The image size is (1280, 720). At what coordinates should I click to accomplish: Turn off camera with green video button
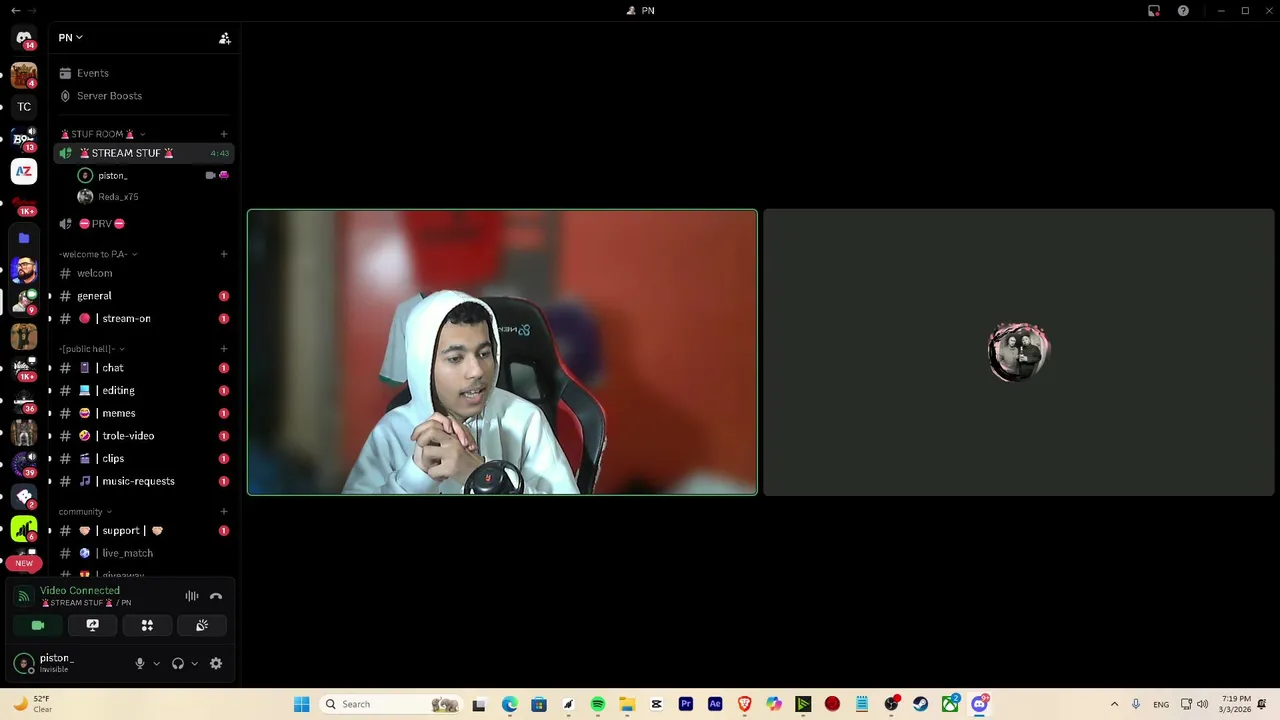[x=38, y=626]
